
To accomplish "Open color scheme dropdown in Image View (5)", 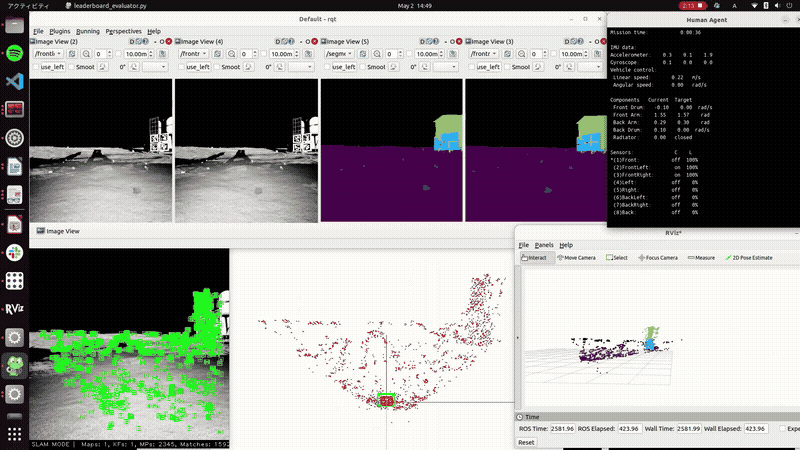I will 446,67.
